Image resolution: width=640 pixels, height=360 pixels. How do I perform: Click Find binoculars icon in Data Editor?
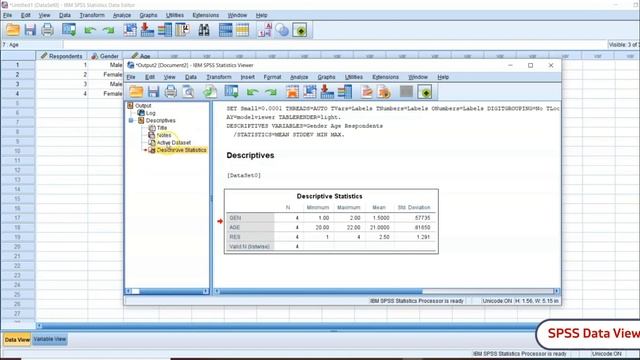[204, 30]
